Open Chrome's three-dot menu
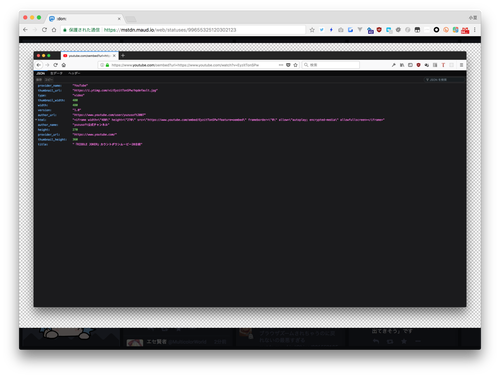This screenshot has width=500, height=377. [475, 30]
